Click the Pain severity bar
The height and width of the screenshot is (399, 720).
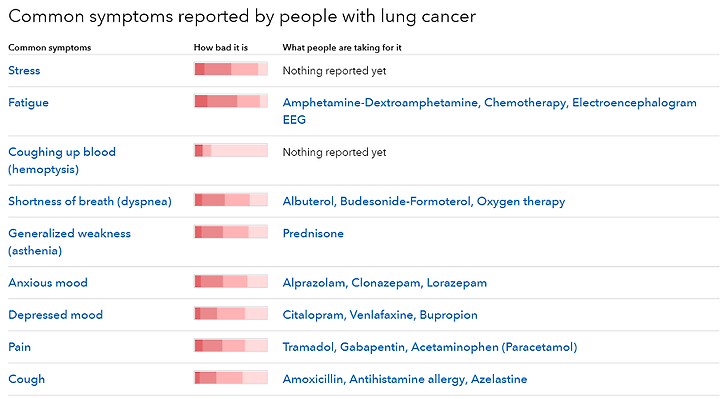(x=231, y=346)
